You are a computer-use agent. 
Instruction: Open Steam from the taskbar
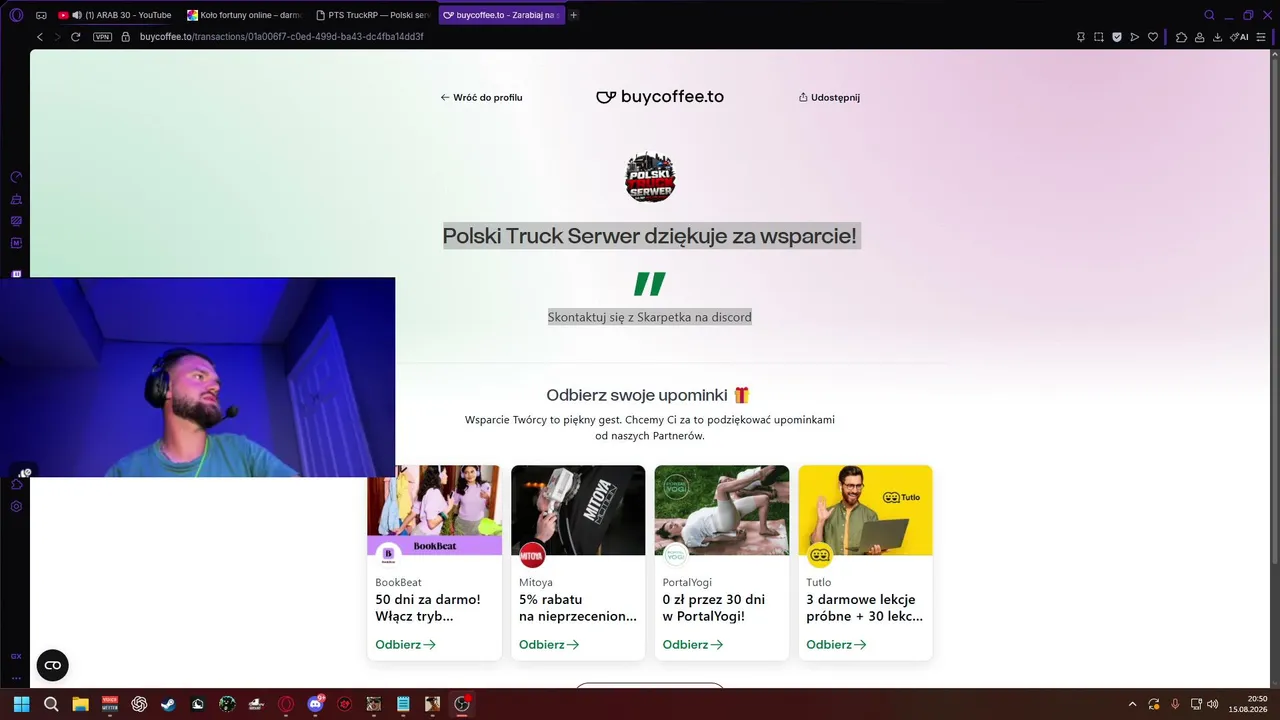click(x=168, y=704)
